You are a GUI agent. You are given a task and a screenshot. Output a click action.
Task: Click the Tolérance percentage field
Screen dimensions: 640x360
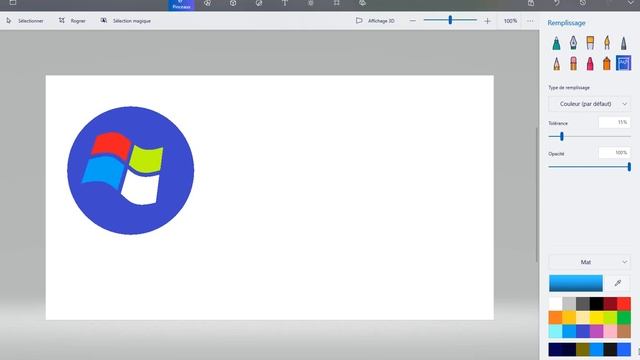click(615, 122)
